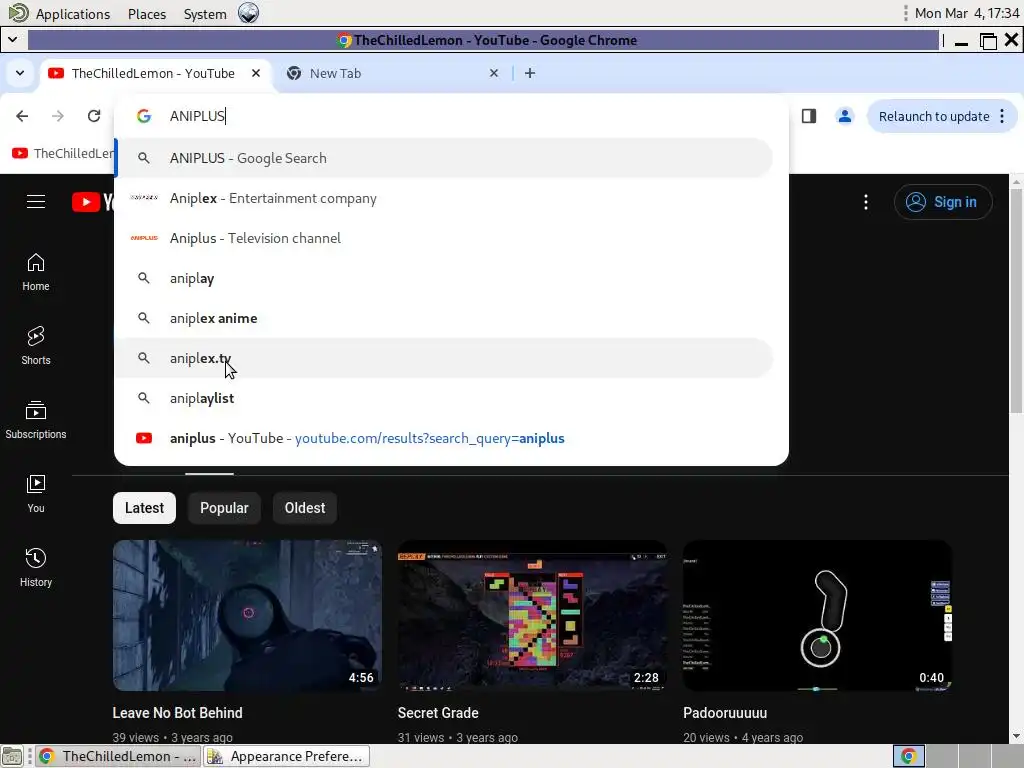The height and width of the screenshot is (768, 1024).
Task: Open History in the YouTube sidebar
Action: [36, 568]
